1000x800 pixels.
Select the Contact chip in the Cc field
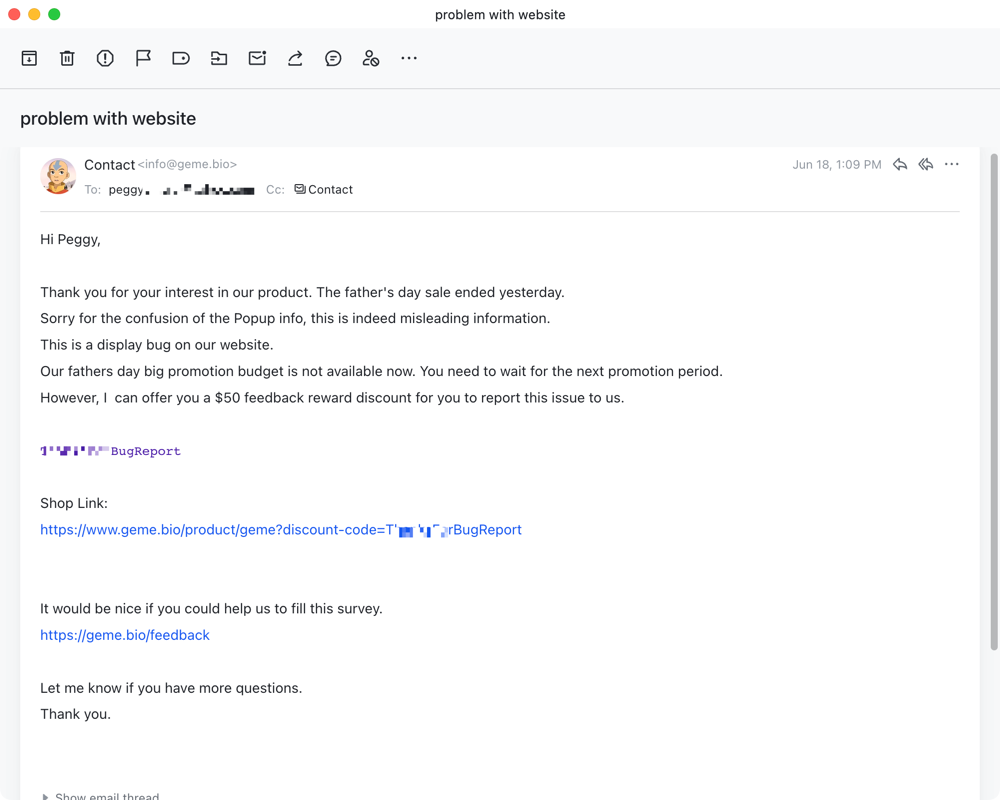coord(323,189)
